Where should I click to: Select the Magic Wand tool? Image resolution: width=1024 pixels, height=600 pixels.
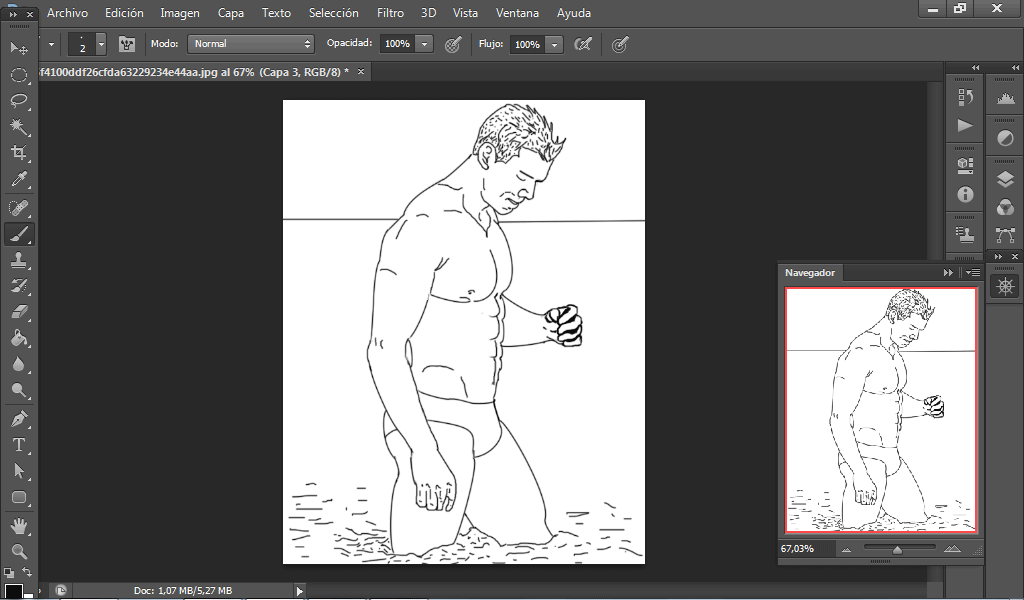(x=19, y=127)
